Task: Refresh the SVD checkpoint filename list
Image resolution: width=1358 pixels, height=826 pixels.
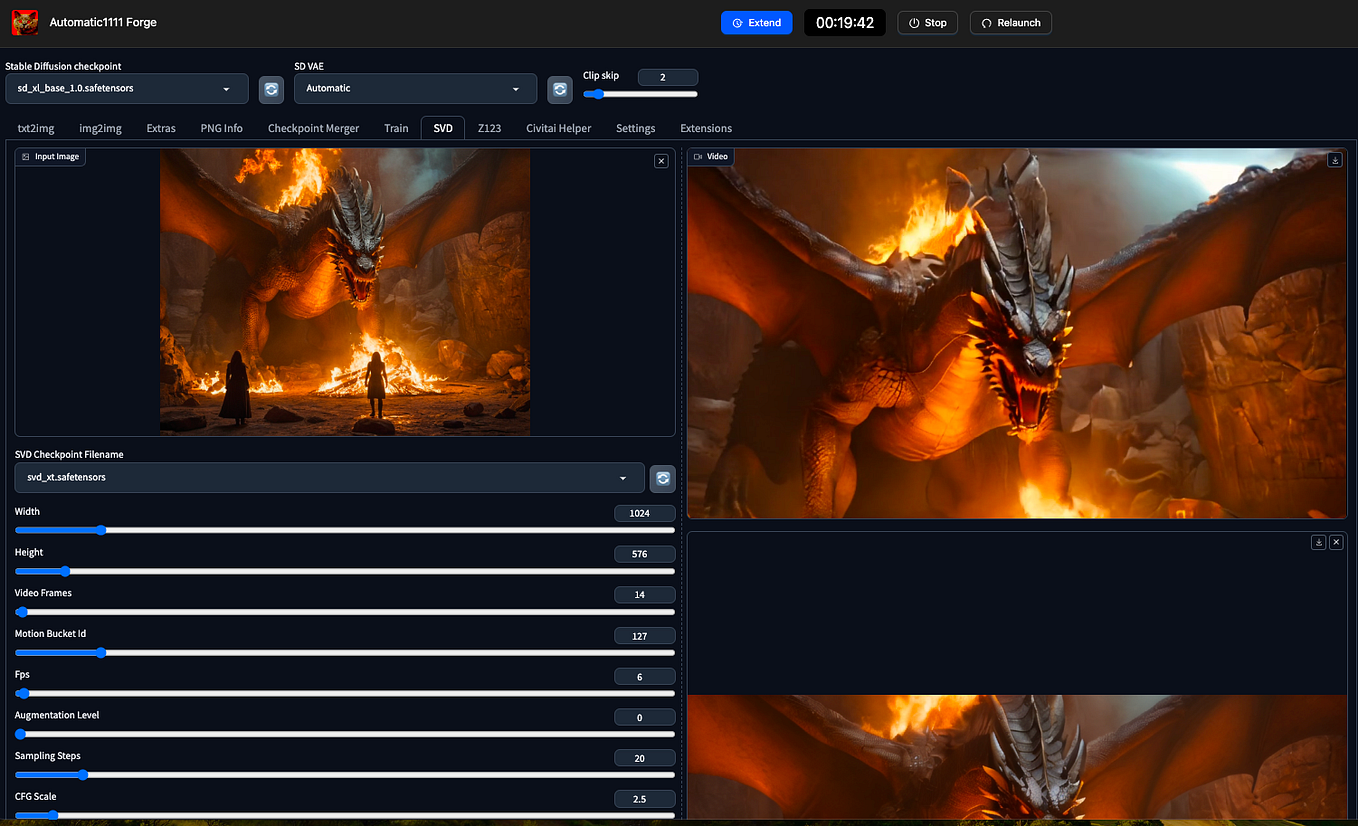Action: pos(662,478)
